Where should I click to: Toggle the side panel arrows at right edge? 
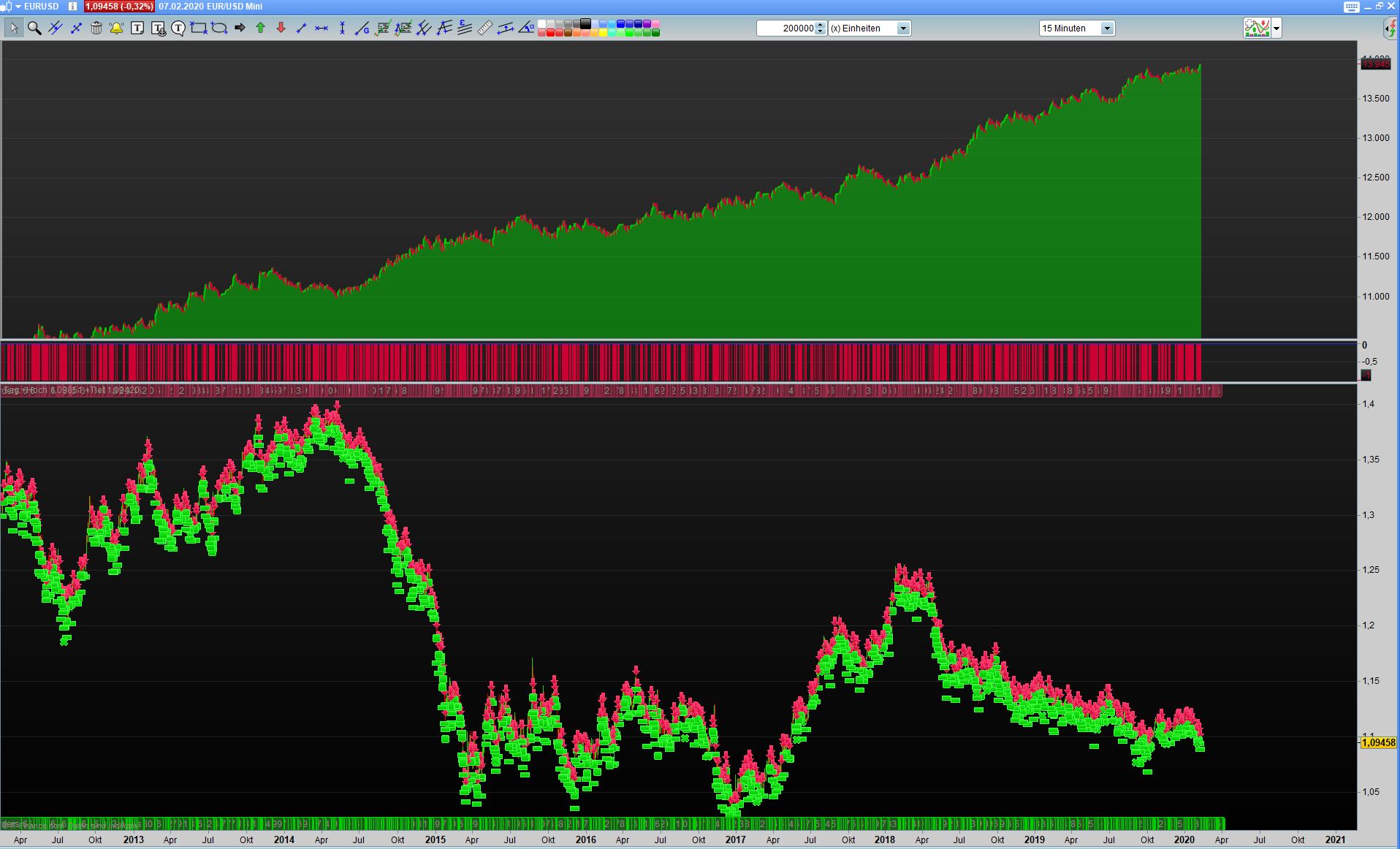pos(1391,28)
